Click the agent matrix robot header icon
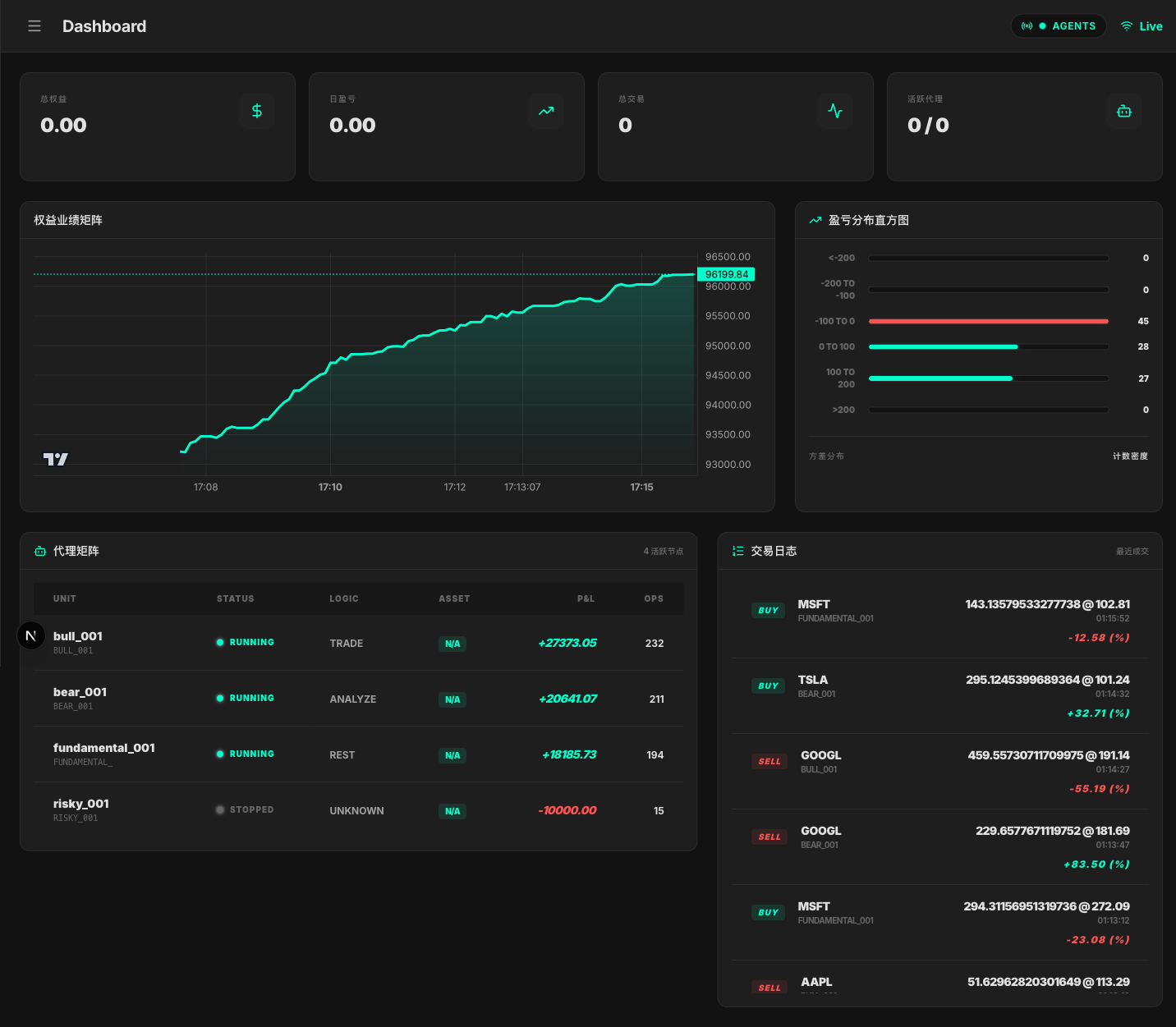Viewport: 1176px width, 1027px height. pyautogui.click(x=40, y=551)
